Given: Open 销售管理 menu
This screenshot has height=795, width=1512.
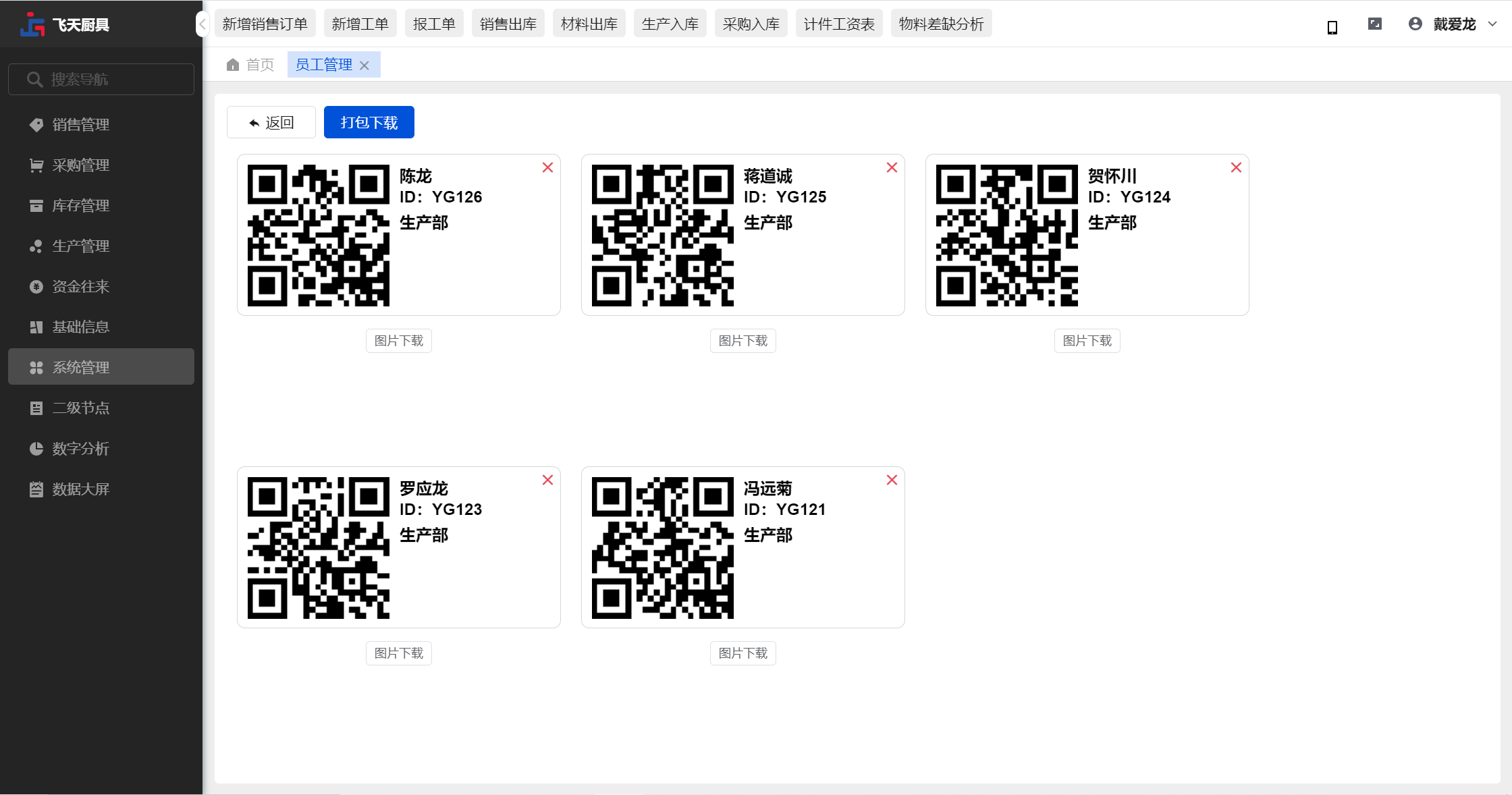Looking at the screenshot, I should tap(101, 124).
